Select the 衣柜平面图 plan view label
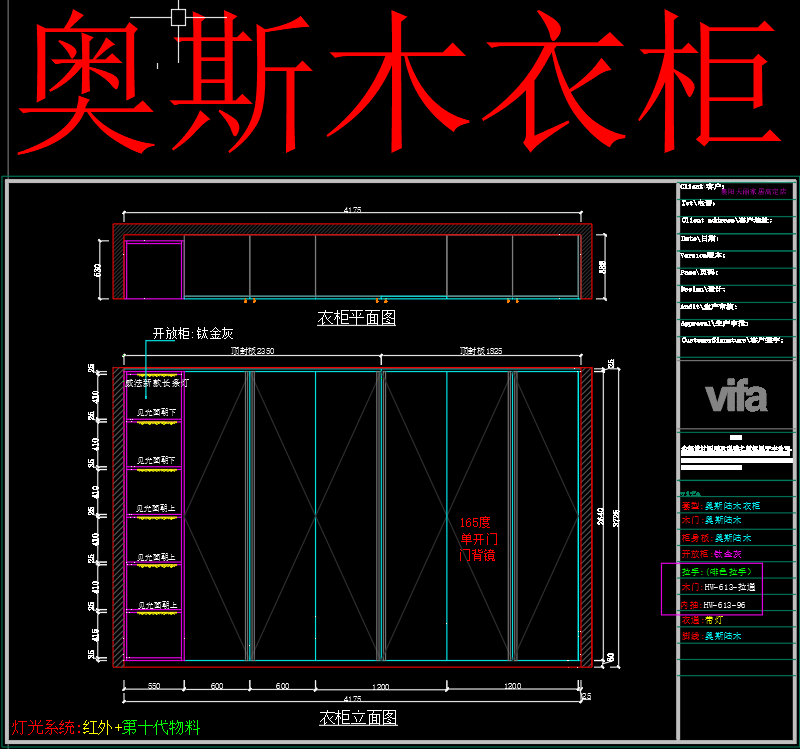This screenshot has width=800, height=749. point(357,318)
